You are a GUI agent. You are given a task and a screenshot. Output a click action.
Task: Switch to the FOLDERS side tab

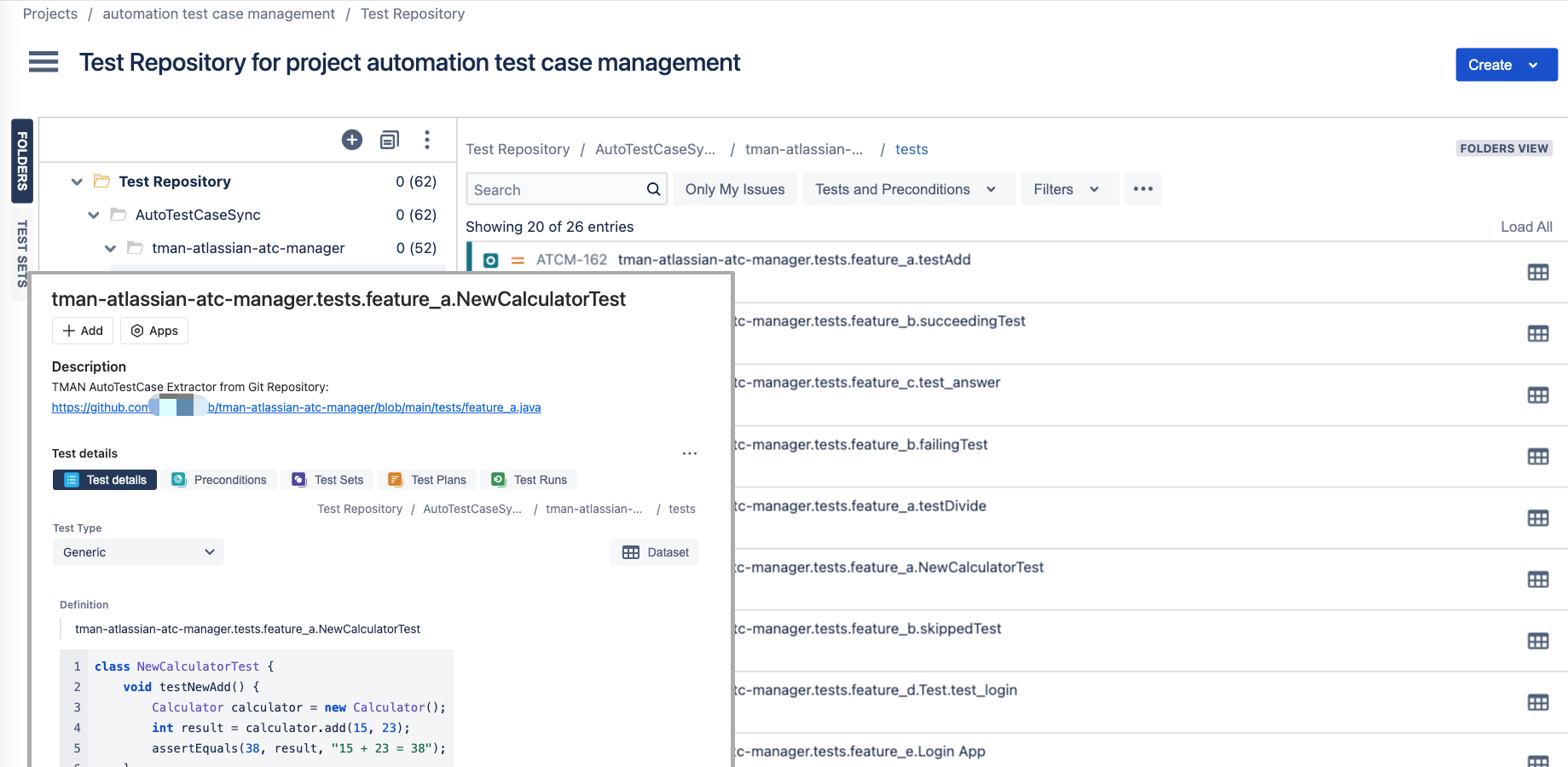click(x=22, y=161)
